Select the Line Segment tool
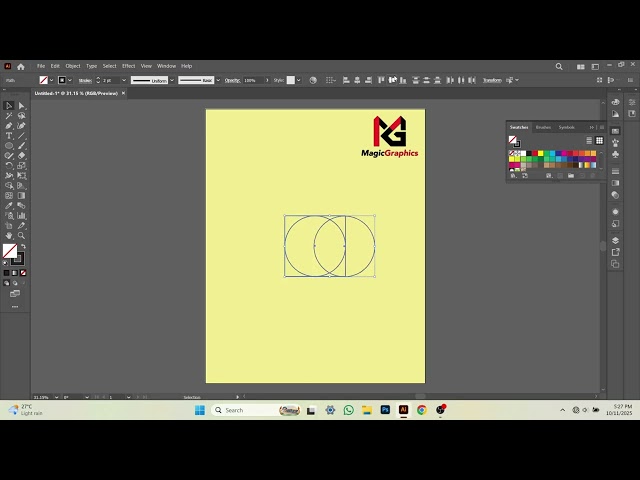The width and height of the screenshot is (640, 480). pyautogui.click(x=22, y=136)
